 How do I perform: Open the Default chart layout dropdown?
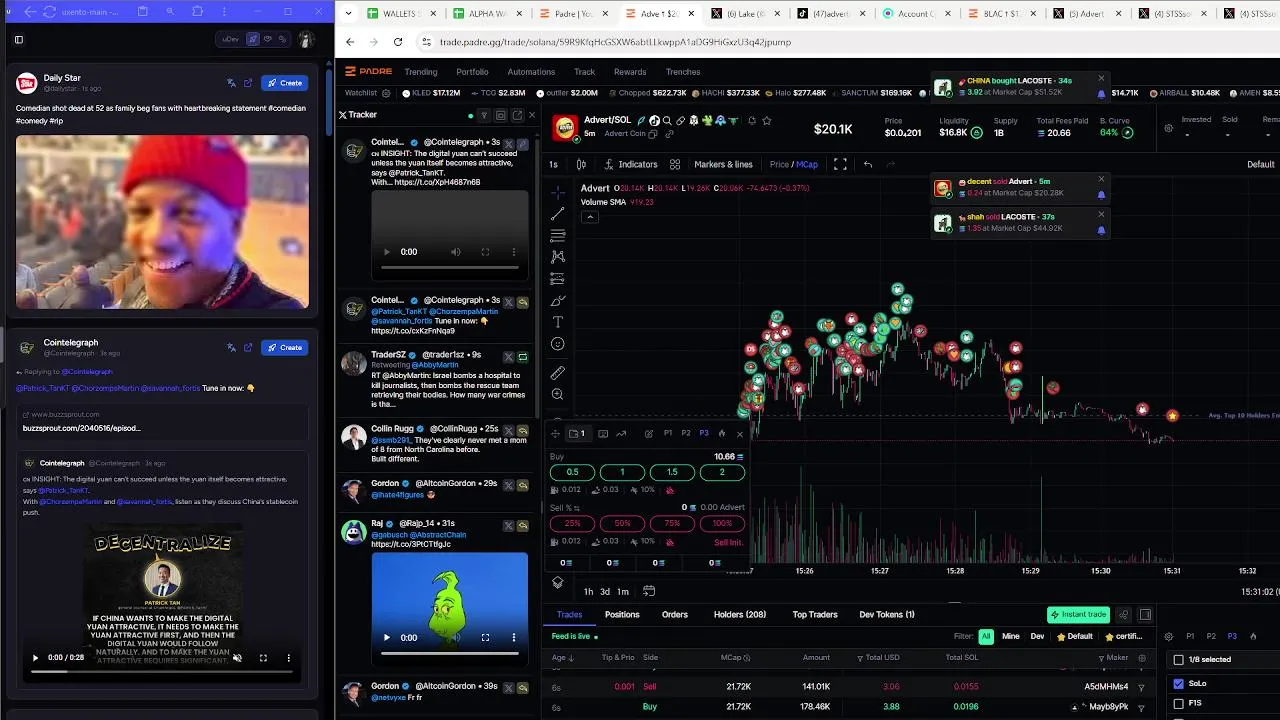click(x=1260, y=164)
